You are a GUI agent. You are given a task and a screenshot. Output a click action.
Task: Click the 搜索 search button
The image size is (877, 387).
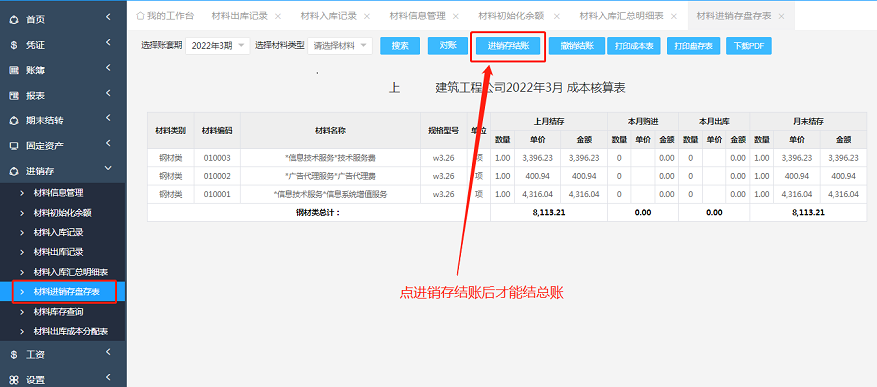click(400, 46)
